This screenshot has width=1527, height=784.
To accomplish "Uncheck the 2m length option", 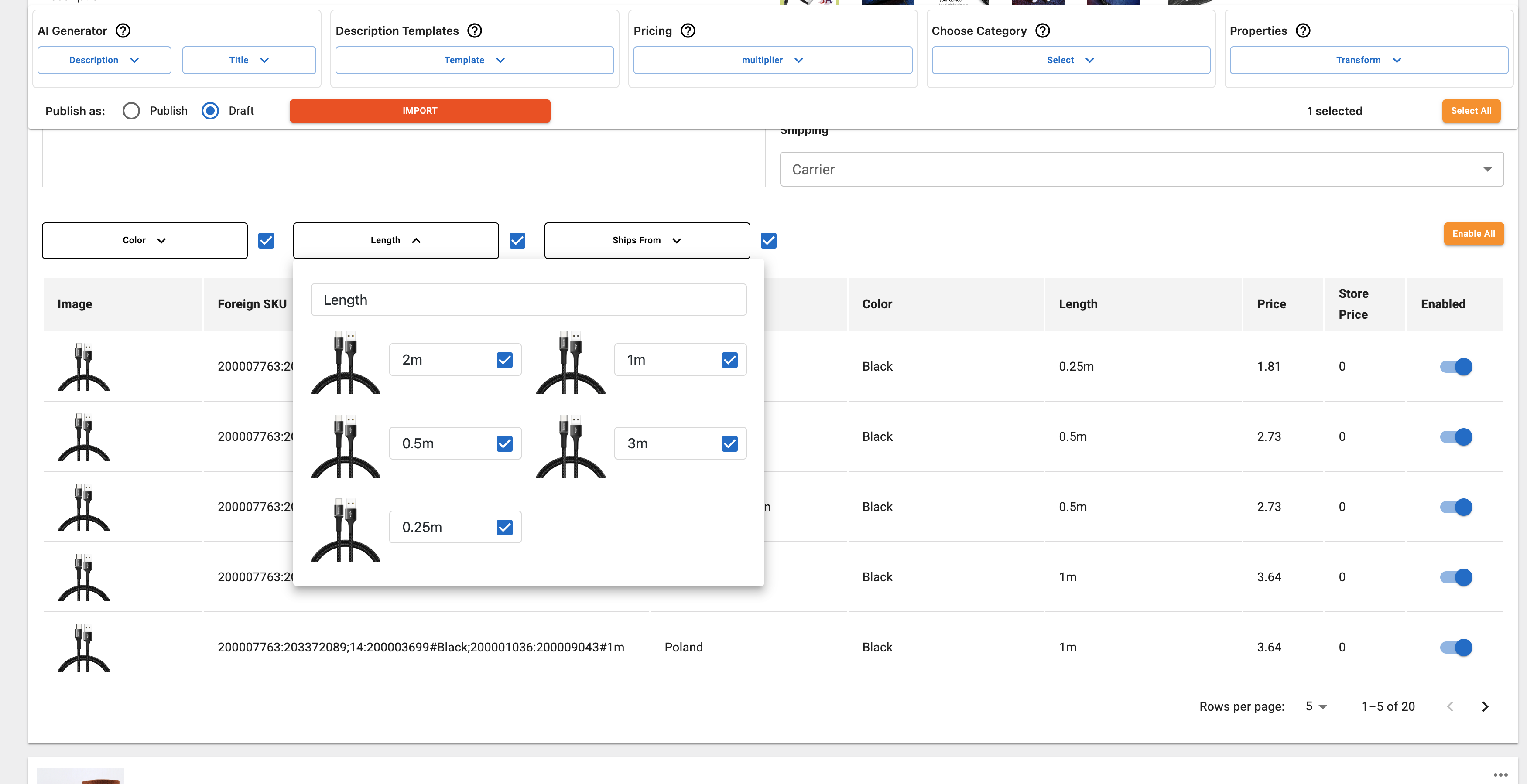I will coord(504,360).
